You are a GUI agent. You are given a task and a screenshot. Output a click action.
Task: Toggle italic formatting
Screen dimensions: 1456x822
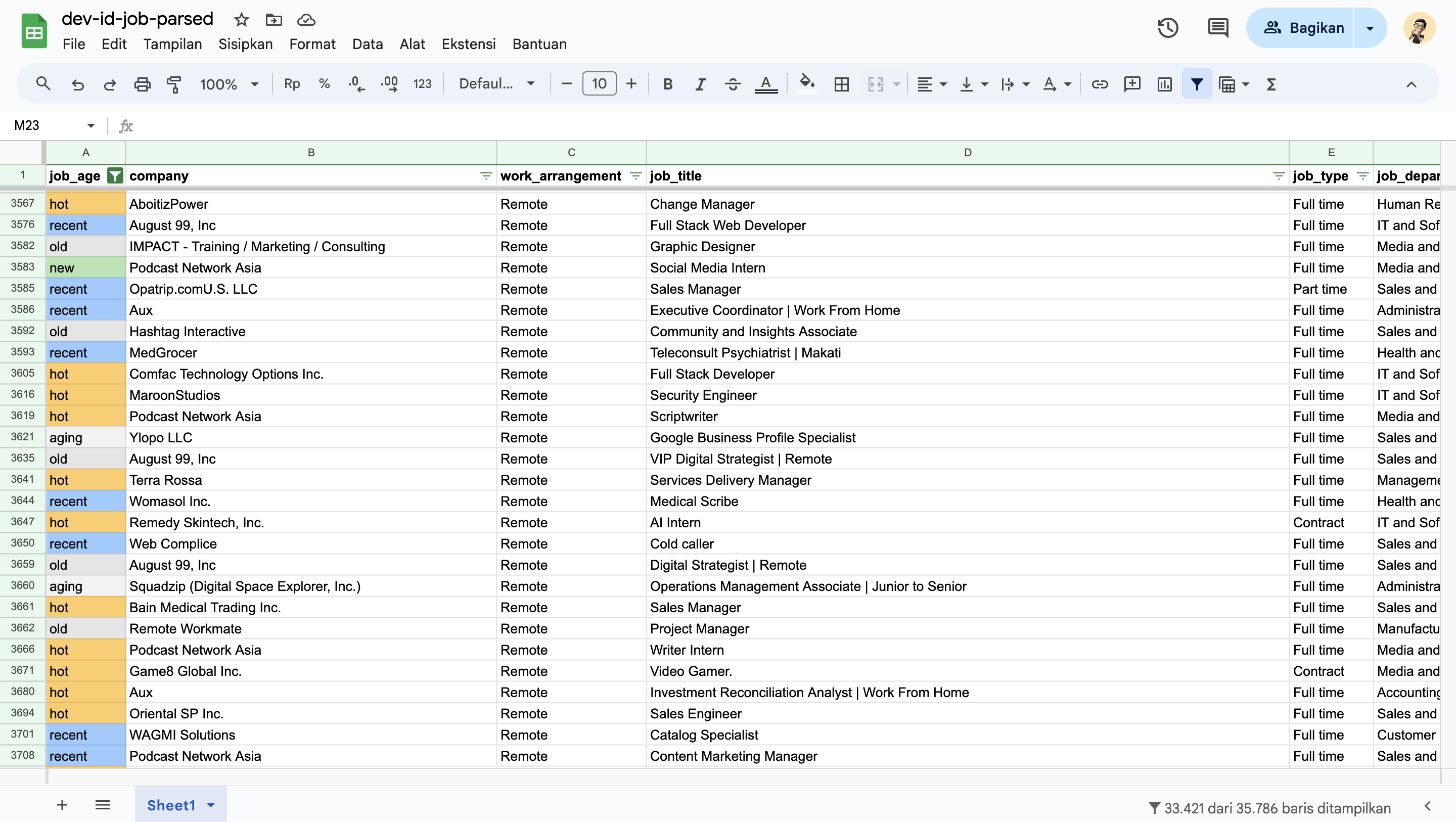[x=700, y=84]
